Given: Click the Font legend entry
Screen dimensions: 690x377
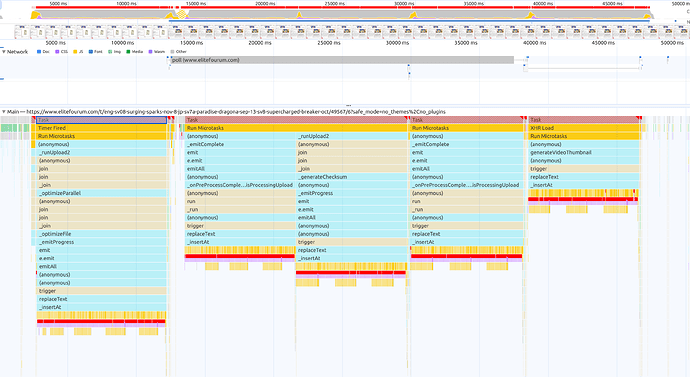Looking at the screenshot, I should pyautogui.click(x=95, y=52).
